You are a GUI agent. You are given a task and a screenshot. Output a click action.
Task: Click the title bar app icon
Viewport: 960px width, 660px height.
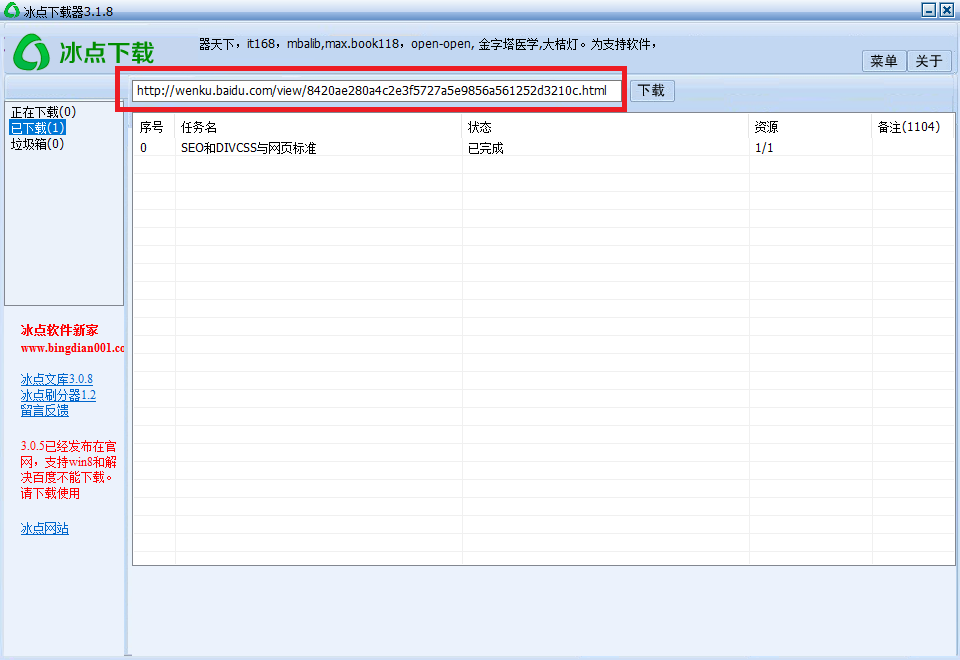(12, 10)
